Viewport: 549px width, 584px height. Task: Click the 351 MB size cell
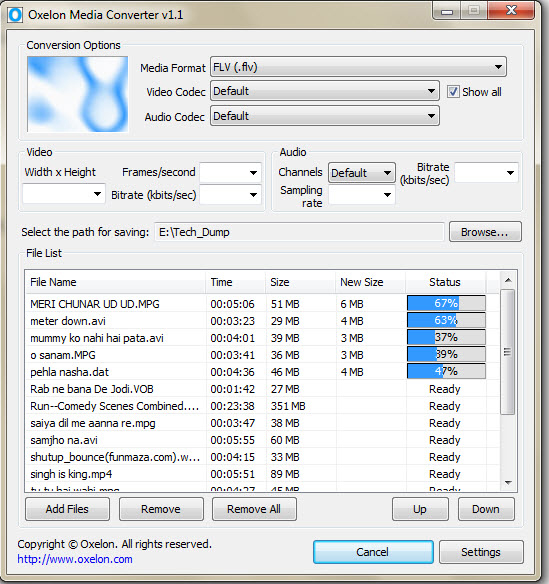288,406
